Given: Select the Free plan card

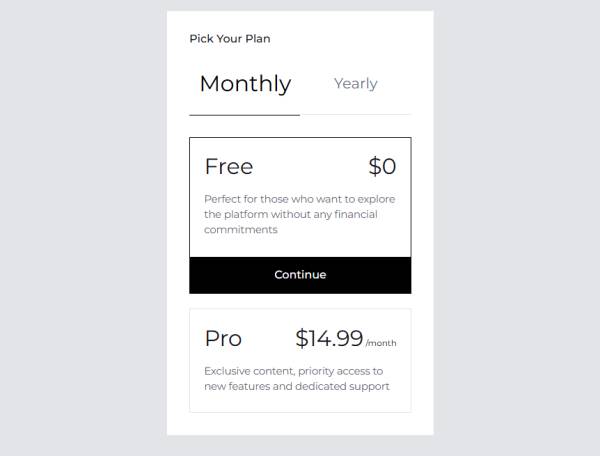Looking at the screenshot, I should [300, 198].
